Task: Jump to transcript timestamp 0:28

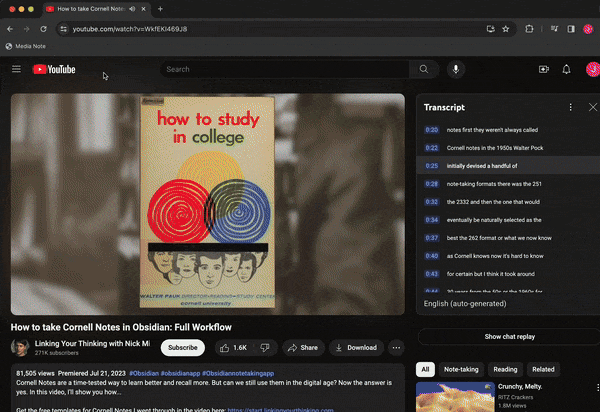Action: 432,184
